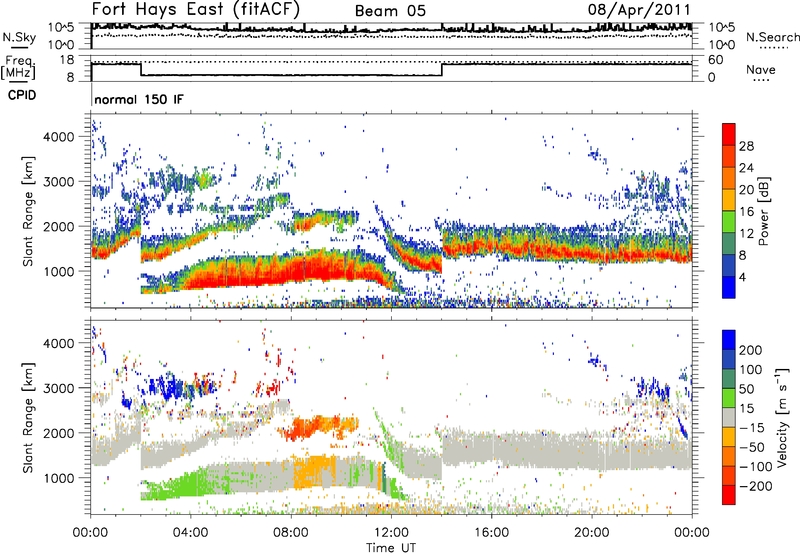The width and height of the screenshot is (800, 554).
Task: Click the title 'Fort Hays East (fitACF)'
Action: pos(196,10)
